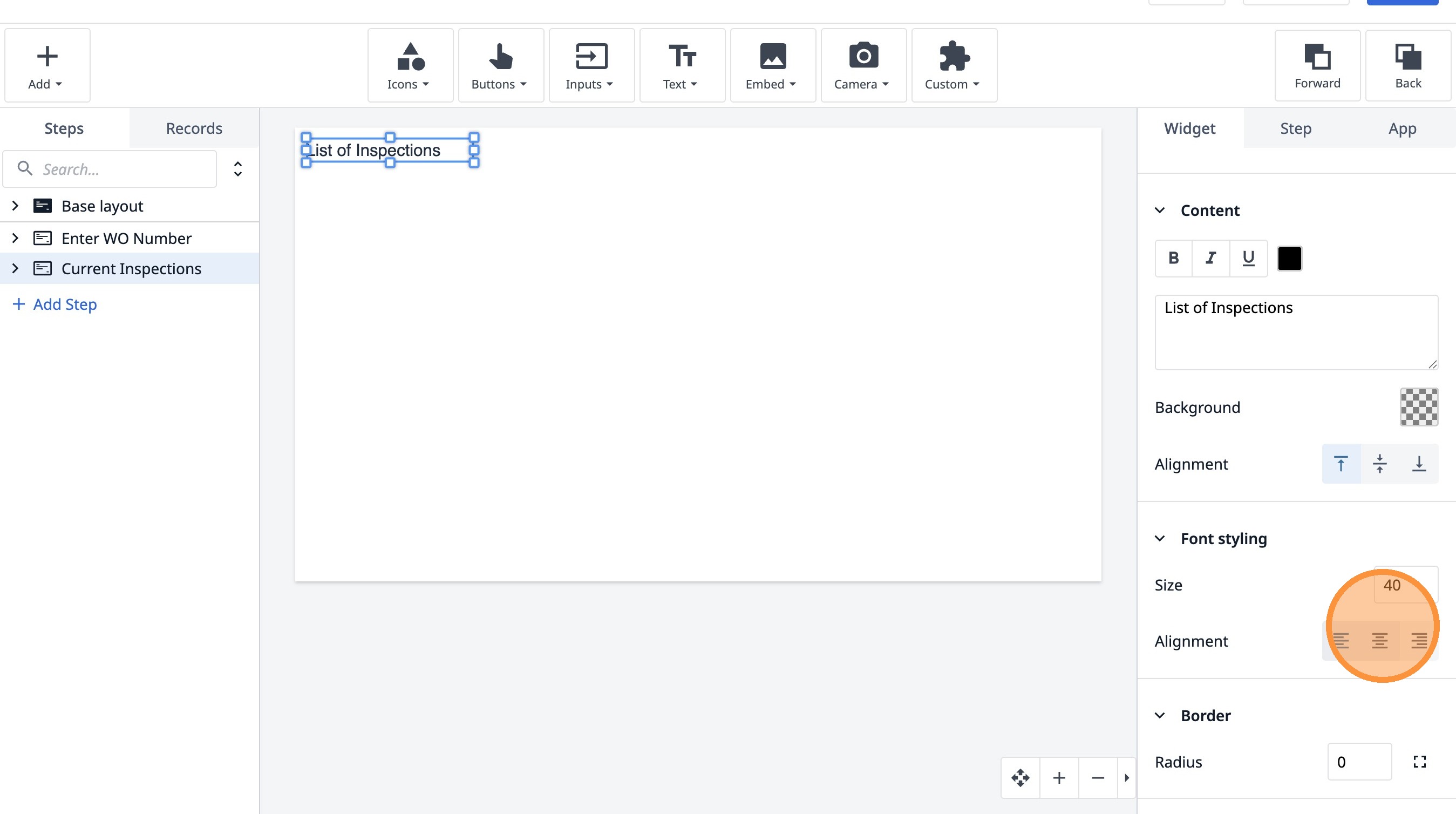Open the Icons dropdown menu
This screenshot has height=814, width=1456.
click(x=410, y=65)
